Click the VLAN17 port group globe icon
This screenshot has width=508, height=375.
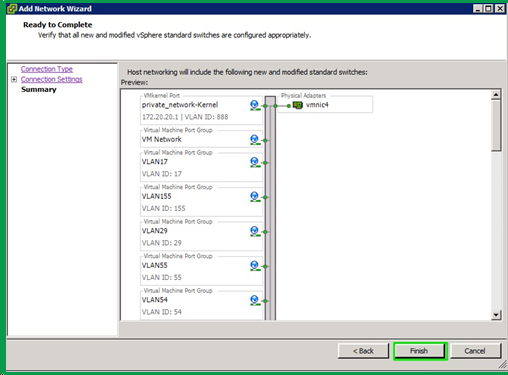click(255, 162)
